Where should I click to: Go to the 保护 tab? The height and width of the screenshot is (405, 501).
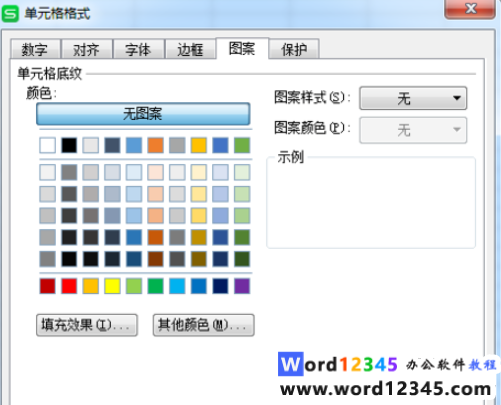[294, 49]
